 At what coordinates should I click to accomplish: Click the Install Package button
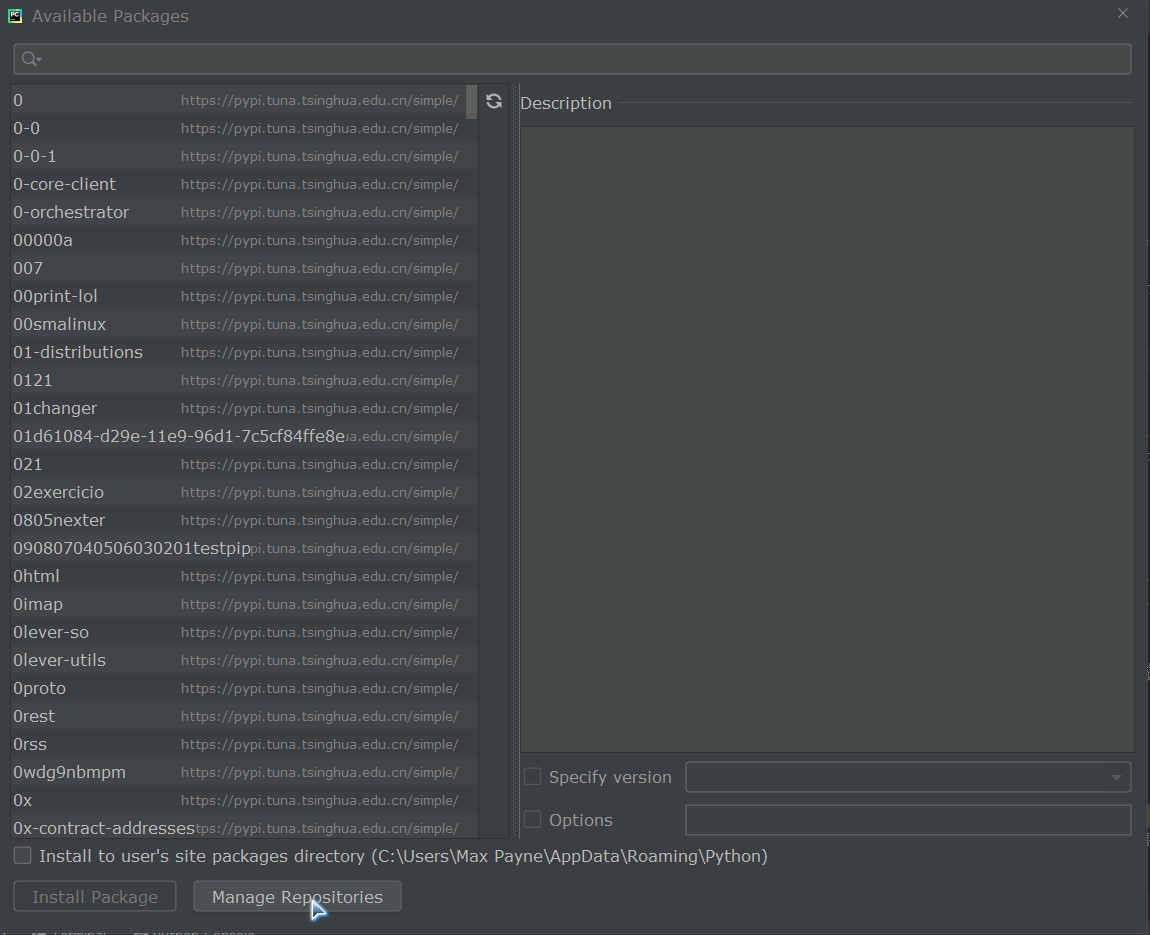[x=94, y=896]
